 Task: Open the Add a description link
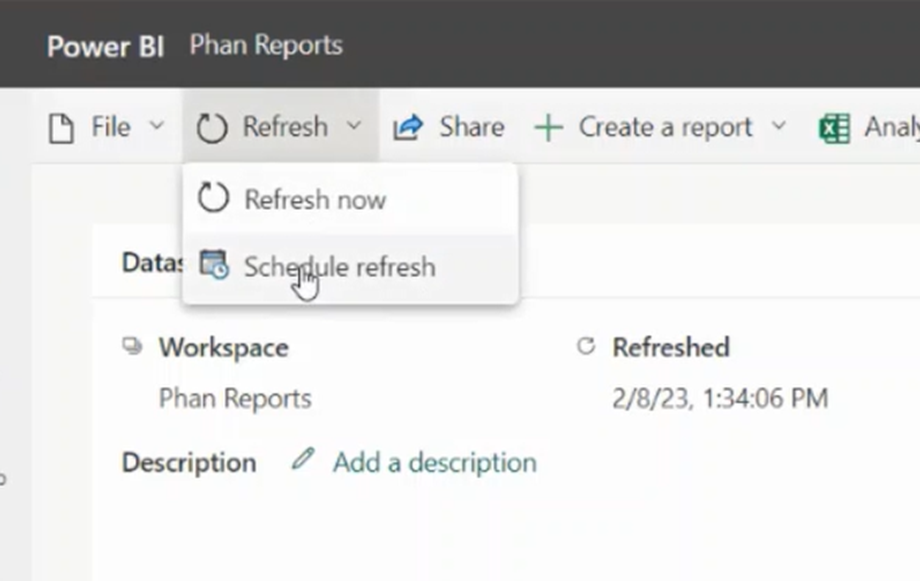[435, 462]
